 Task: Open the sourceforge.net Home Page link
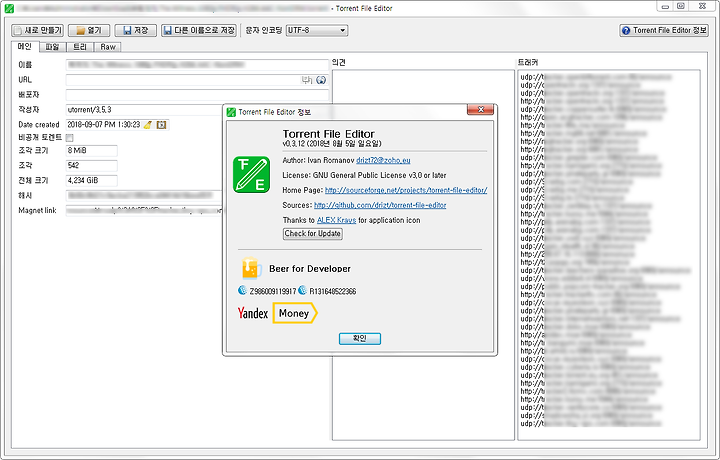pos(406,190)
